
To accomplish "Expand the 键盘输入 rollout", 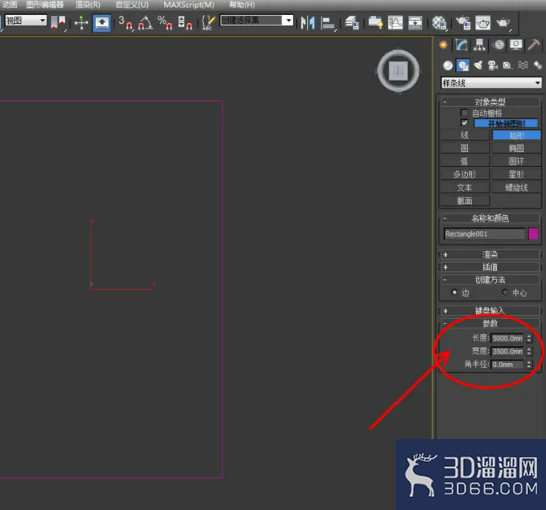I will pyautogui.click(x=490, y=310).
